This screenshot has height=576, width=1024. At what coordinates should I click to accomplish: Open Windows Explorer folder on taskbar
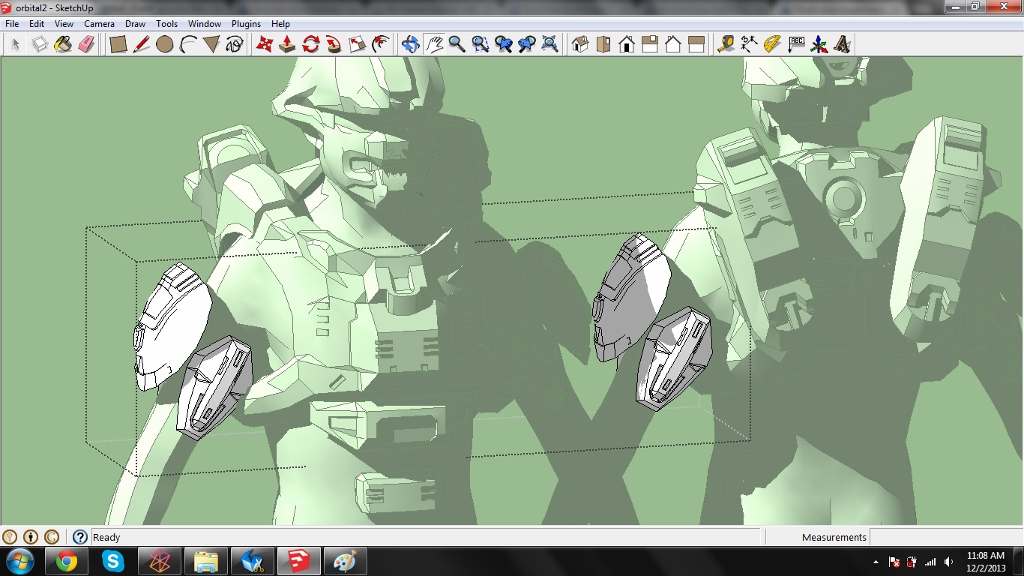pyautogui.click(x=206, y=562)
